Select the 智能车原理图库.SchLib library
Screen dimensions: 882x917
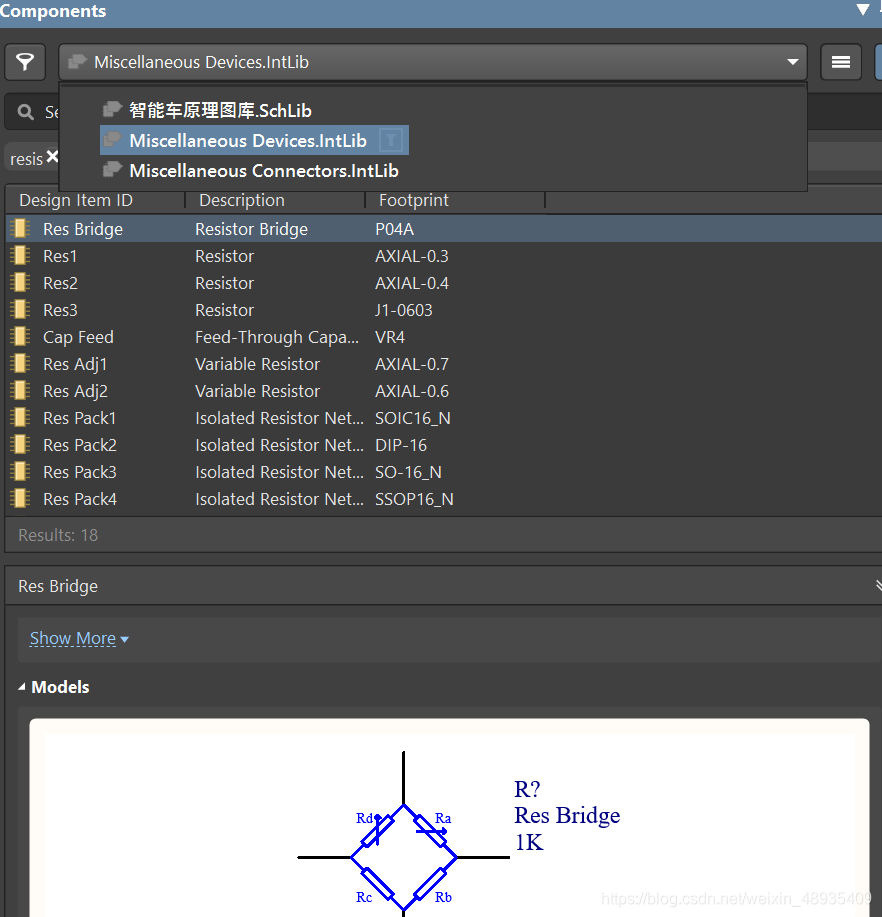pos(220,111)
